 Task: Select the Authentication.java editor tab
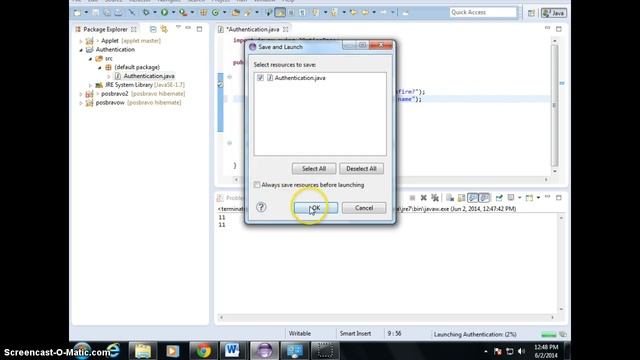253,29
